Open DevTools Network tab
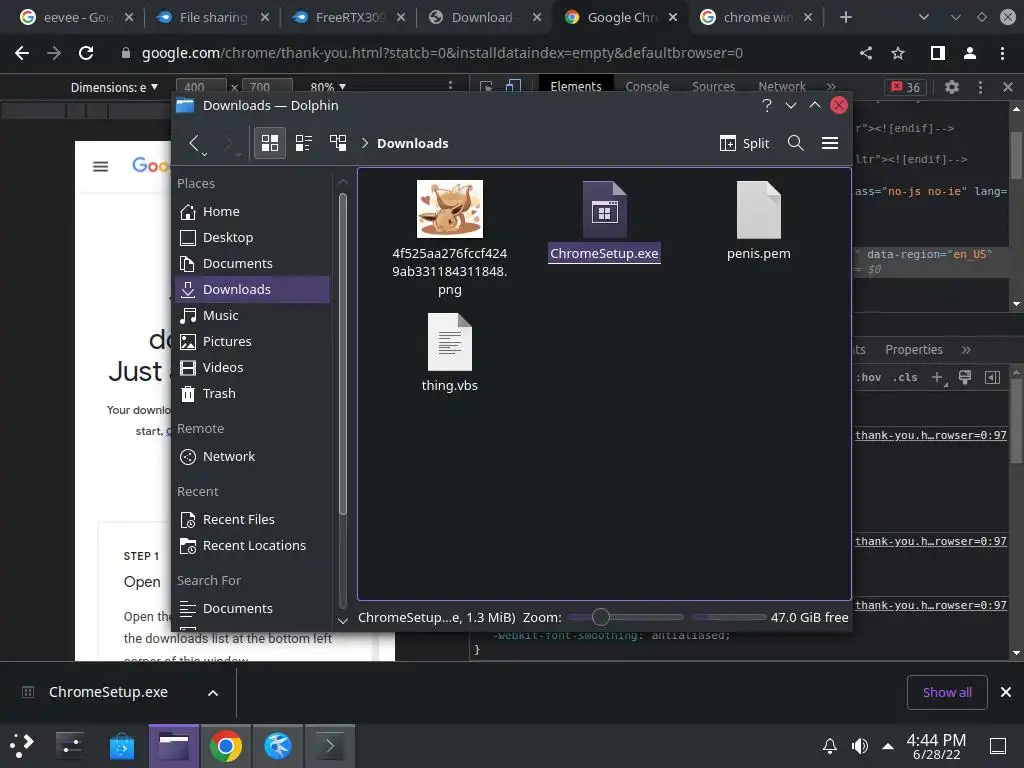 [x=782, y=86]
